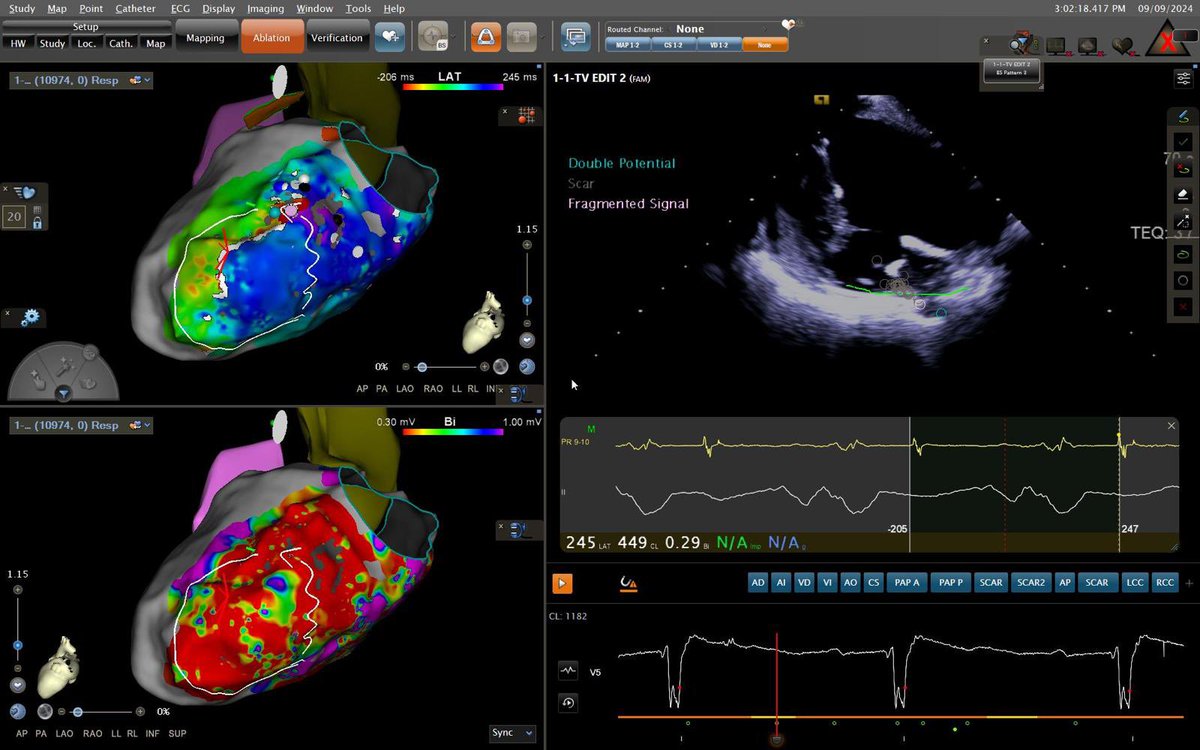Switch upper LAT map to RAO view
This screenshot has height=750, width=1200.
pos(433,388)
